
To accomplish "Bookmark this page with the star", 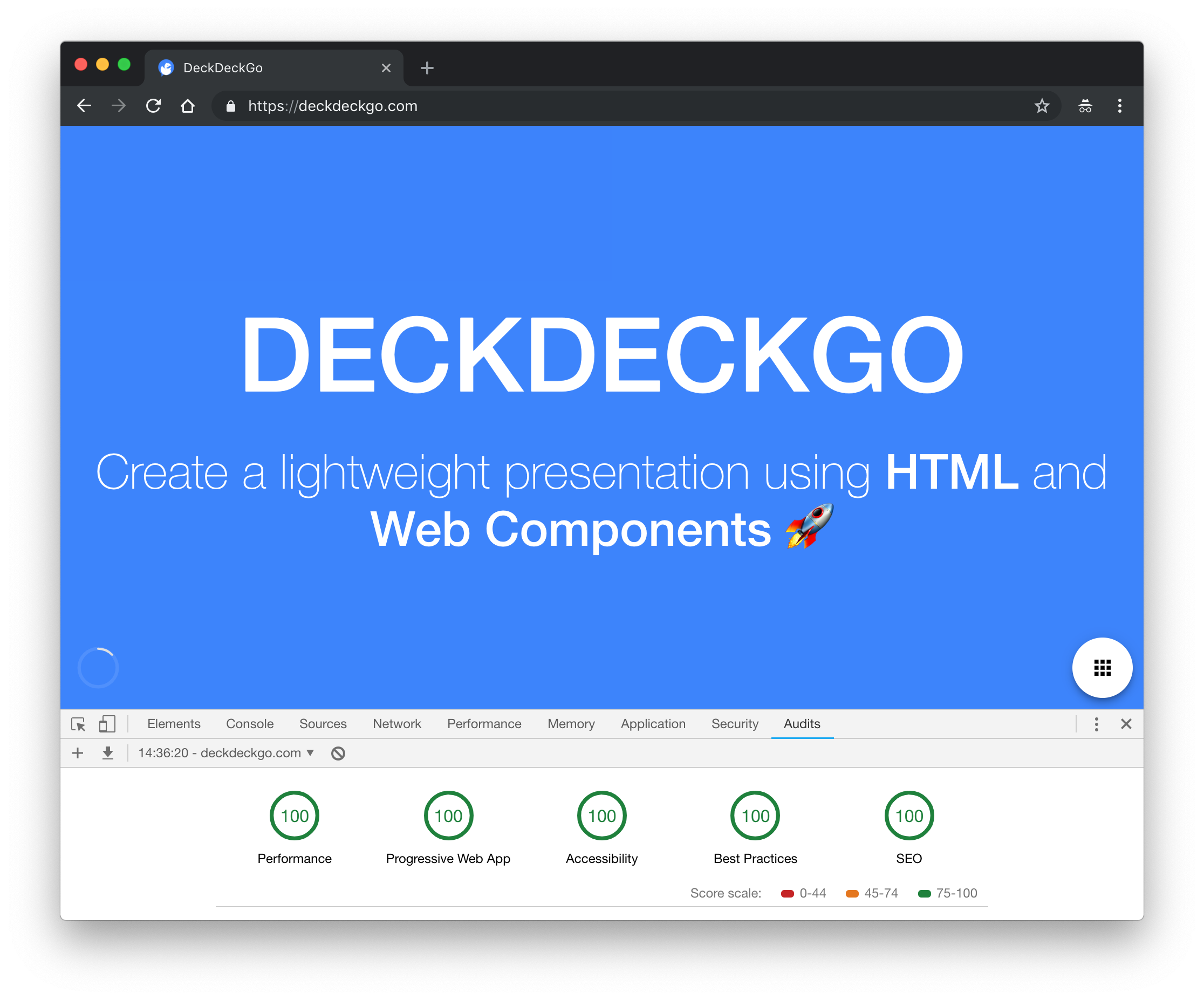I will (x=1042, y=106).
